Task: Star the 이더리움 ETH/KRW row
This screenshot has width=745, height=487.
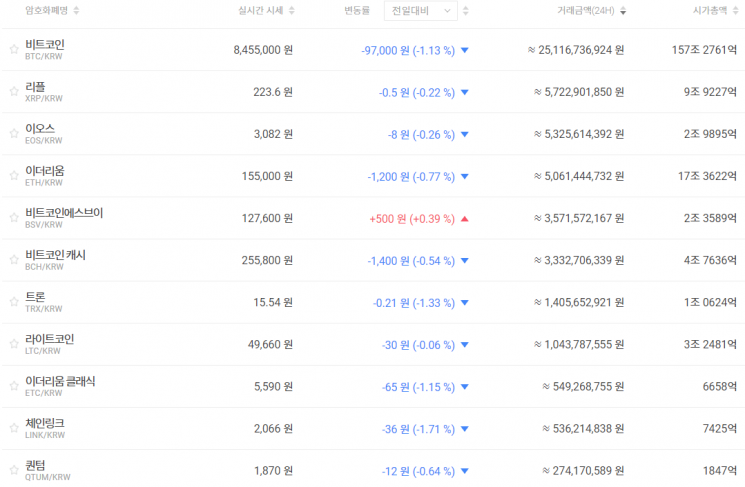Action: [x=14, y=175]
